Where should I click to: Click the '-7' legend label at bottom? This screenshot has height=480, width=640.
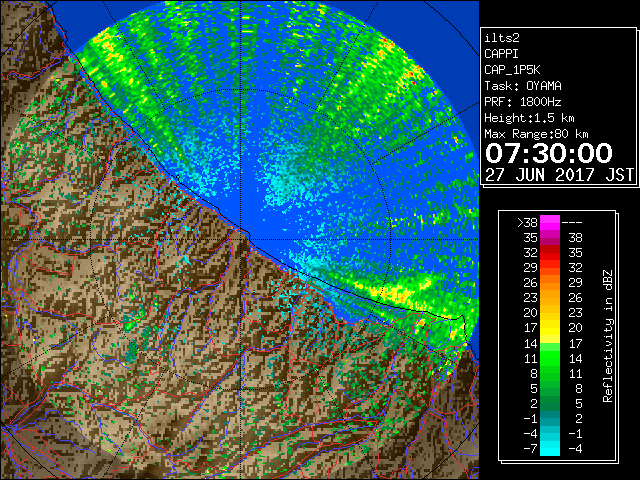click(530, 448)
